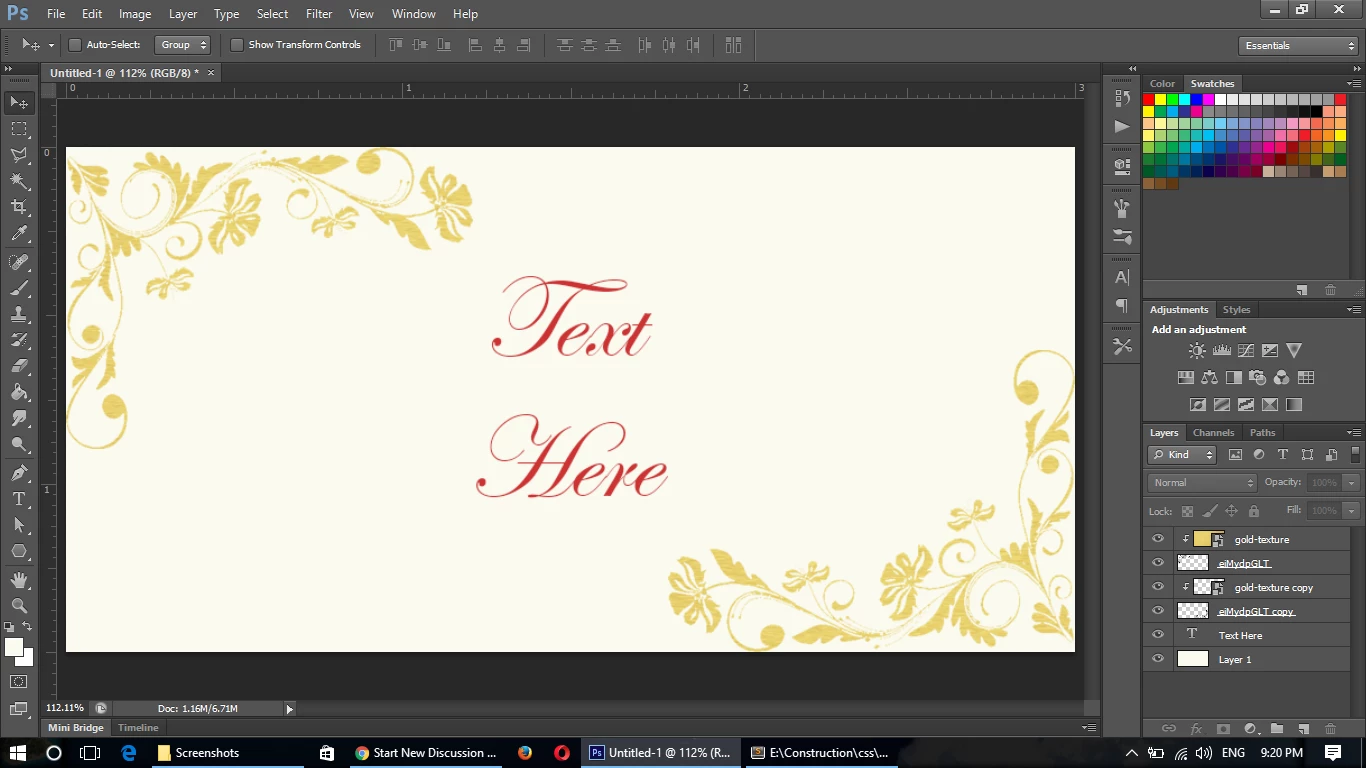Delete layer using Layers panel trash icon
Viewport: 1366px width, 768px height.
pyautogui.click(x=1330, y=729)
